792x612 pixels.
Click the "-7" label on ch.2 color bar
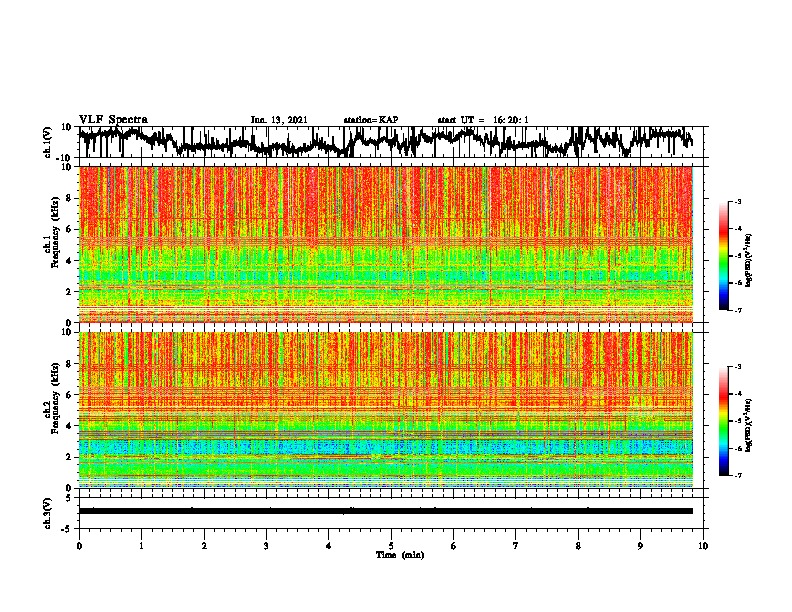click(737, 475)
